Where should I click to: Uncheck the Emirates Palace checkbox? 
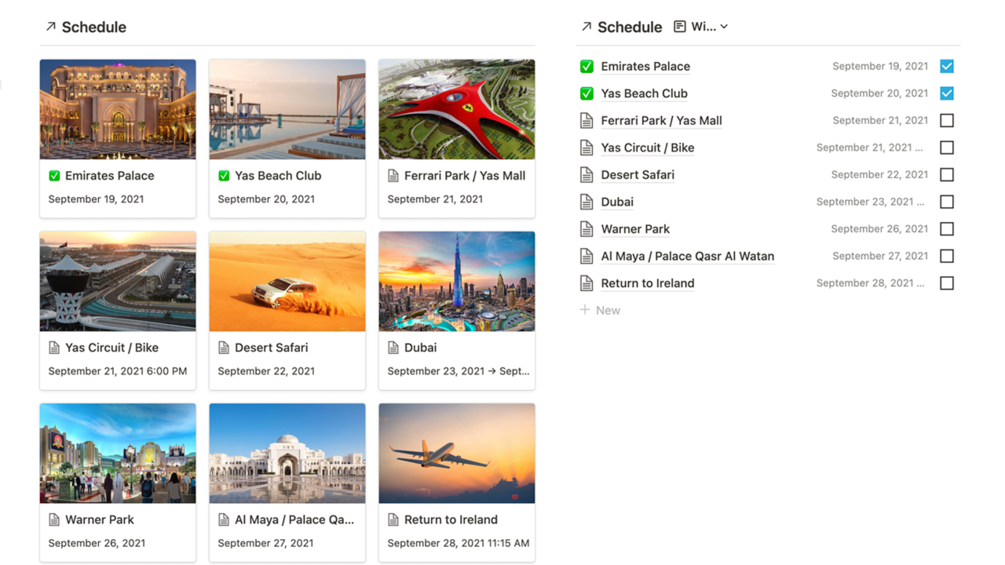tap(946, 67)
